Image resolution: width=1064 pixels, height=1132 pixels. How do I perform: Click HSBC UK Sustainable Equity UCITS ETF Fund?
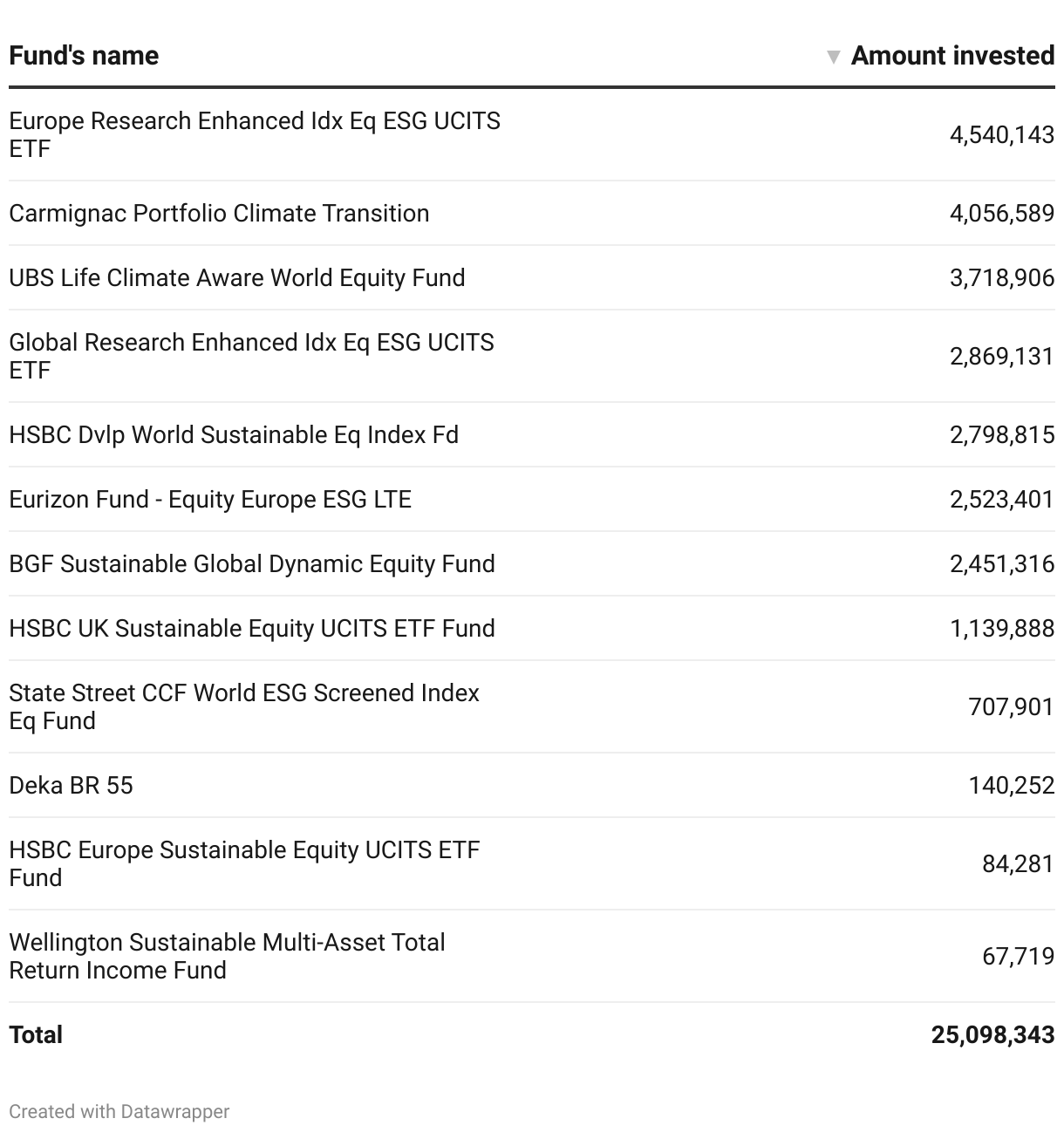(x=252, y=629)
